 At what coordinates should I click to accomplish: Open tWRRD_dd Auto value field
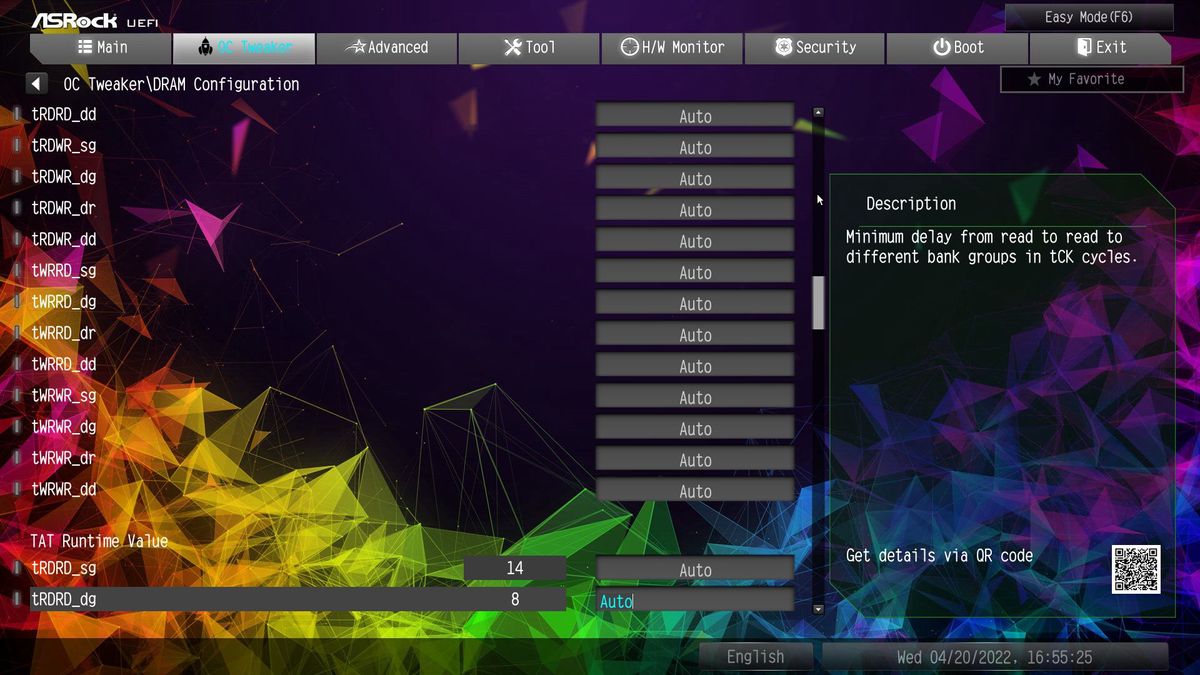pos(695,366)
